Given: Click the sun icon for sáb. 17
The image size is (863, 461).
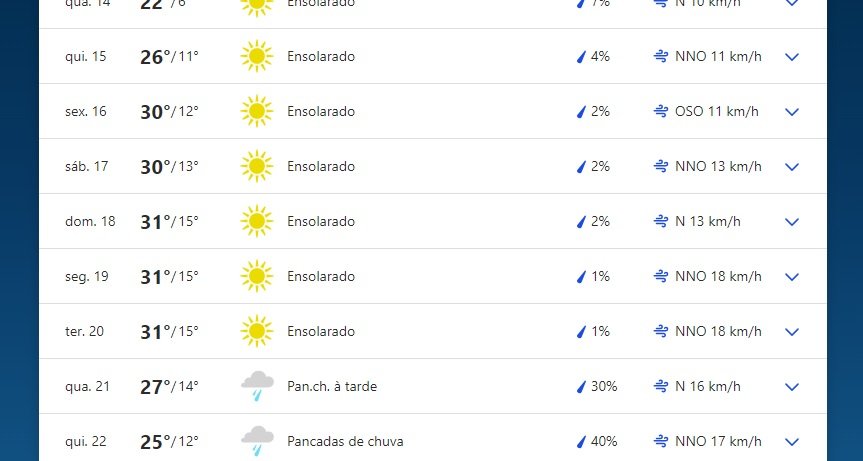Looking at the screenshot, I should (x=257, y=166).
